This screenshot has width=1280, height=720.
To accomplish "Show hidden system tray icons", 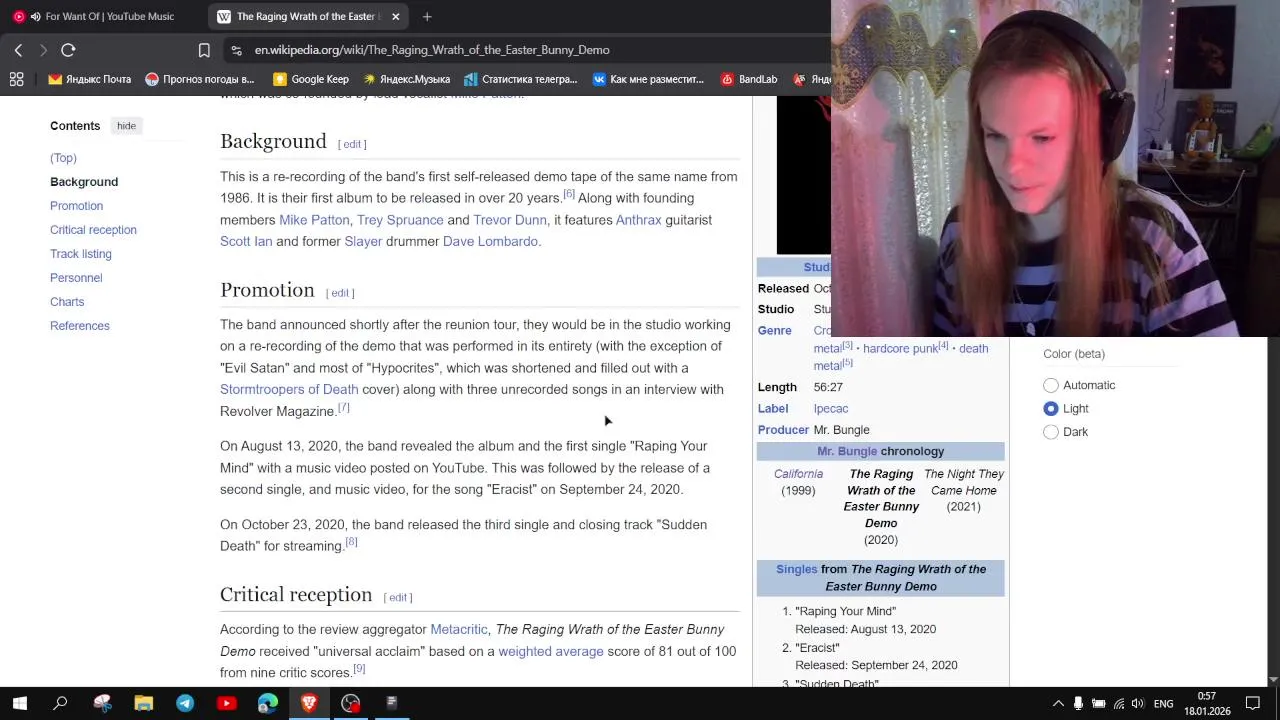I will pyautogui.click(x=1058, y=704).
